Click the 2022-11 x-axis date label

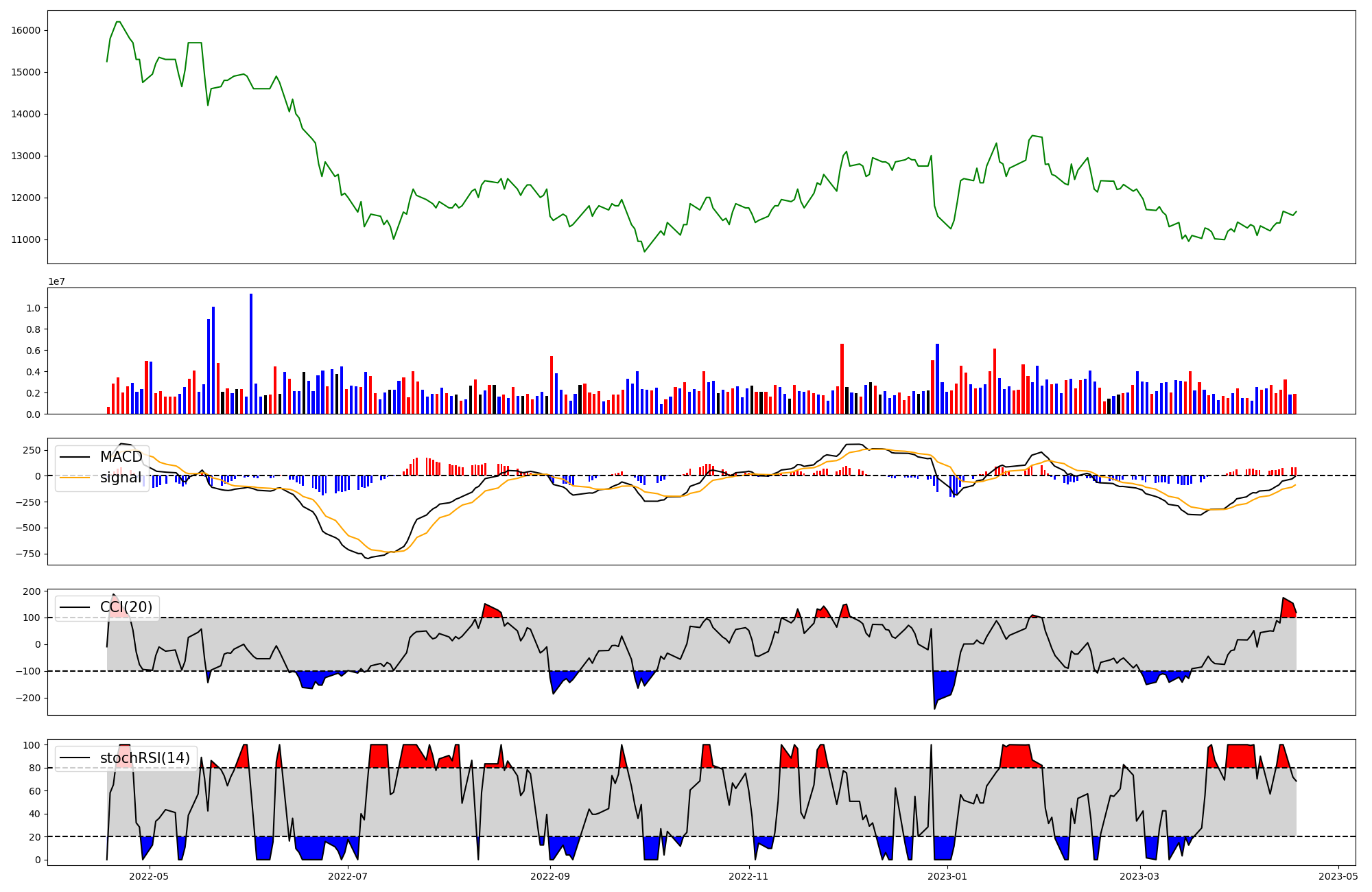748,876
